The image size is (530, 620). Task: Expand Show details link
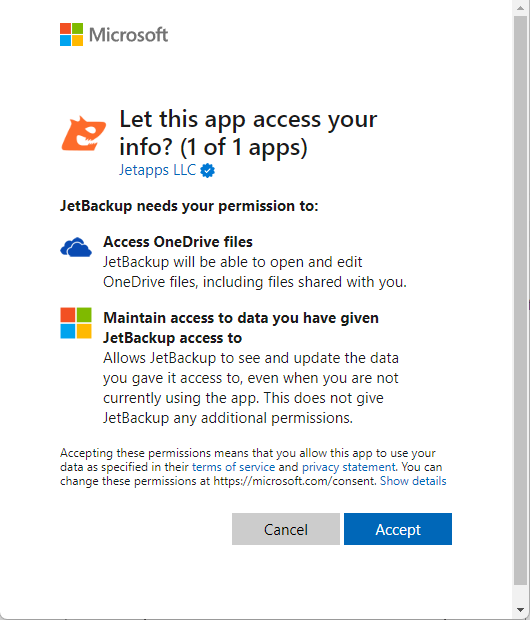(413, 481)
